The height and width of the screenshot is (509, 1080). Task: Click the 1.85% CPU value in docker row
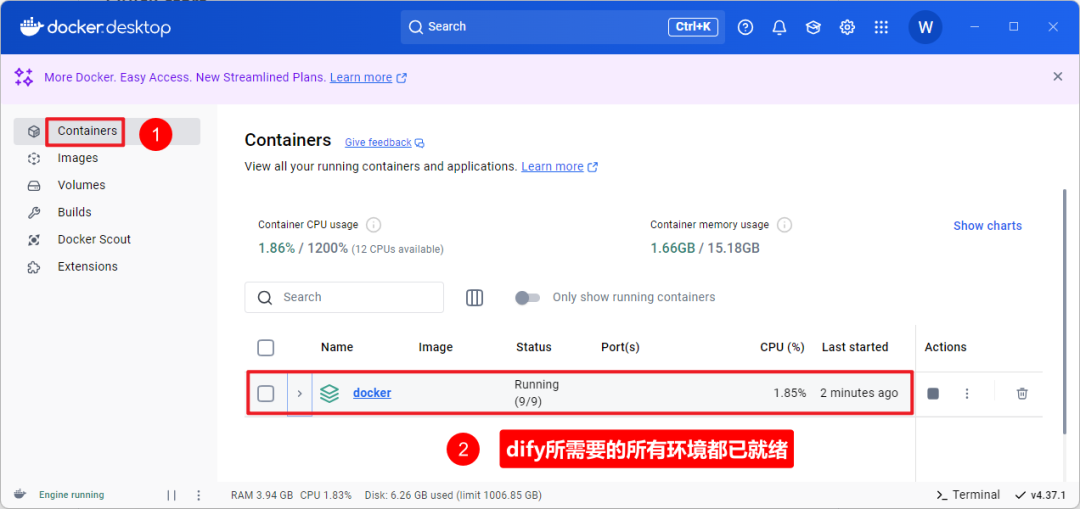point(790,393)
